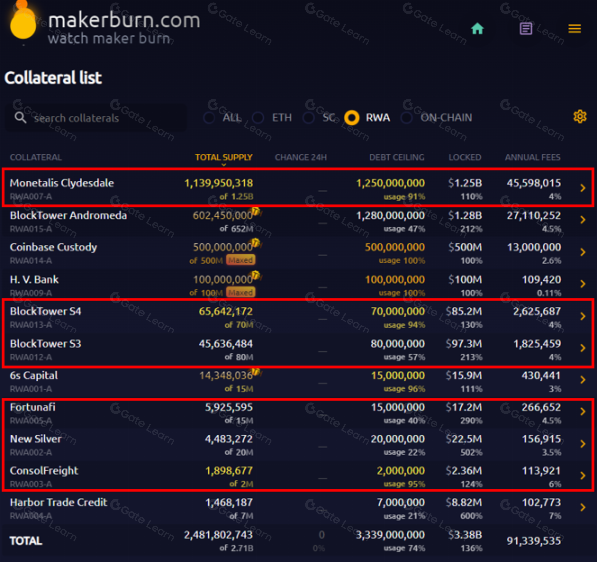Click question badge on BlockTower Andromeda supply
The width and height of the screenshot is (597, 562).
coord(255,211)
